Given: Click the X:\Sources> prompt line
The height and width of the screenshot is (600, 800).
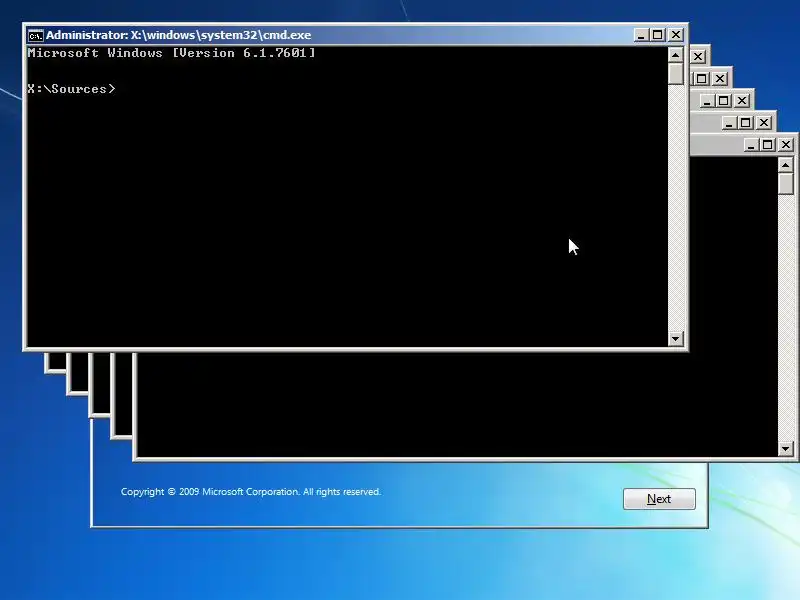Looking at the screenshot, I should pos(71,89).
